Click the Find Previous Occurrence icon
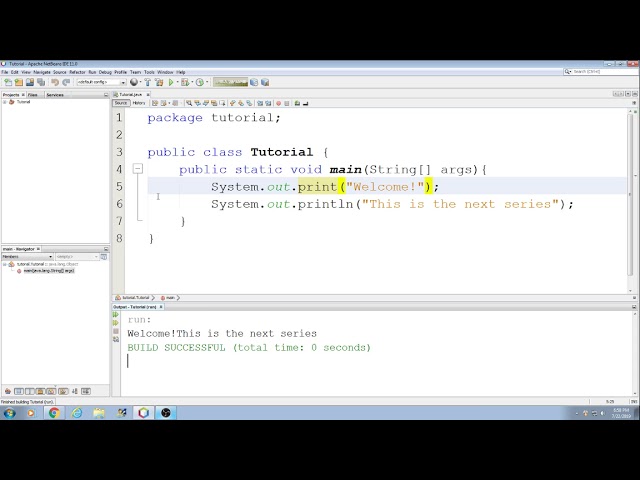Screen dimensions: 640x480 pyautogui.click(x=198, y=103)
